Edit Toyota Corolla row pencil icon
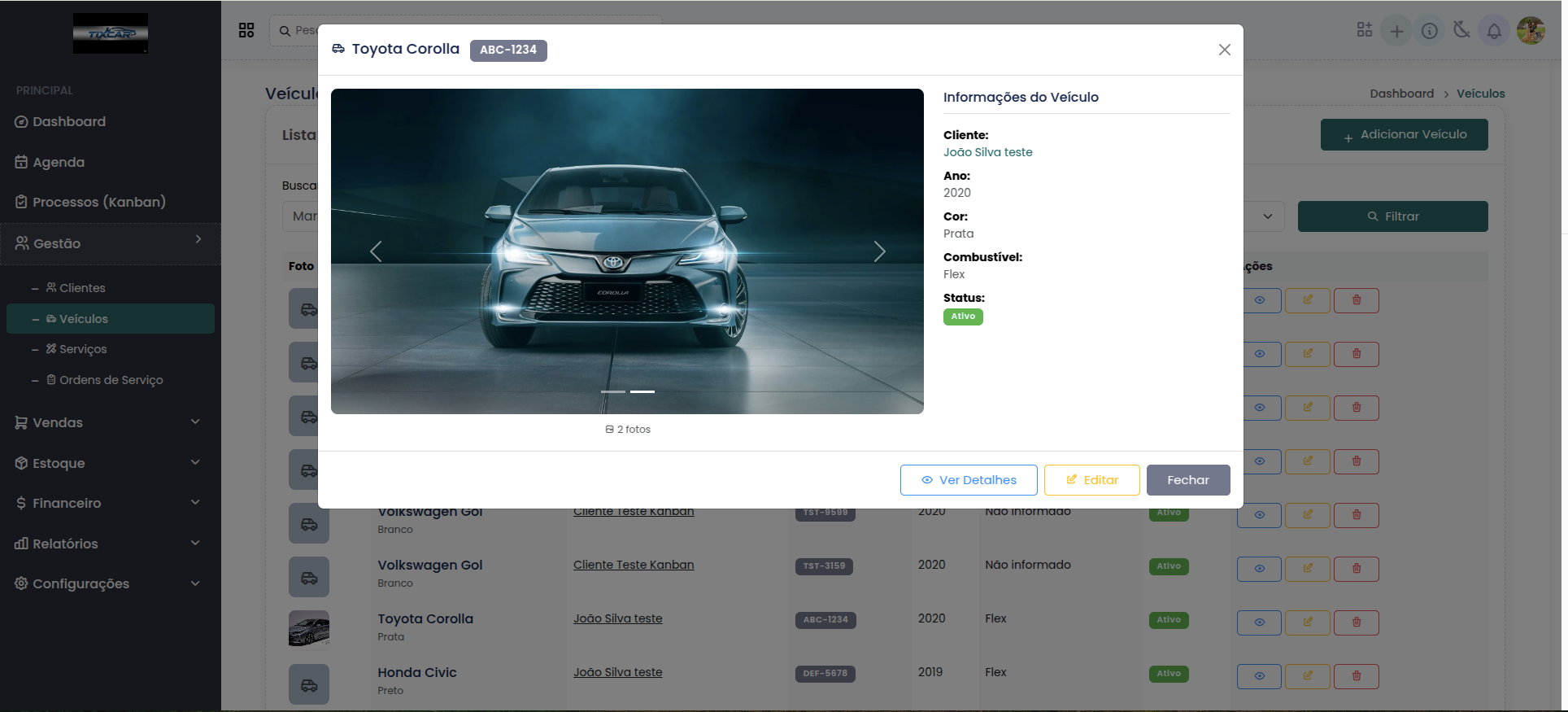The width and height of the screenshot is (1568, 712). click(1307, 622)
